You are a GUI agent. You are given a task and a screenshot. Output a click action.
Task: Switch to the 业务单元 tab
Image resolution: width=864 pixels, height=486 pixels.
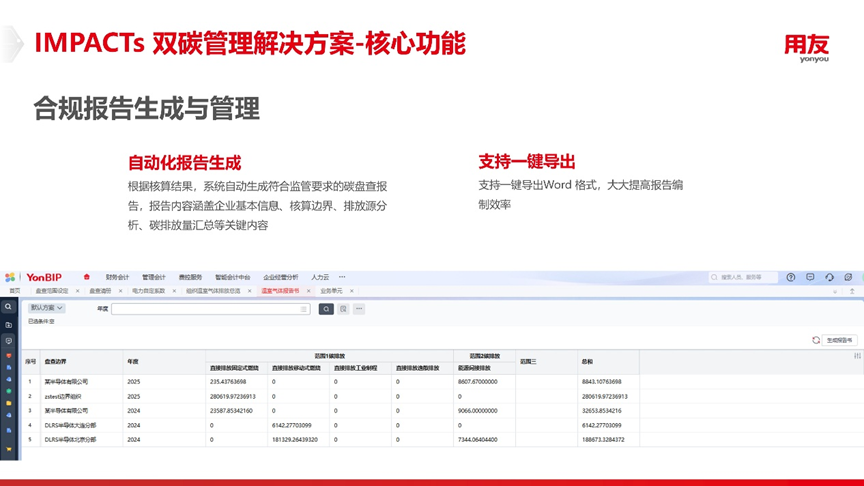tap(331, 291)
